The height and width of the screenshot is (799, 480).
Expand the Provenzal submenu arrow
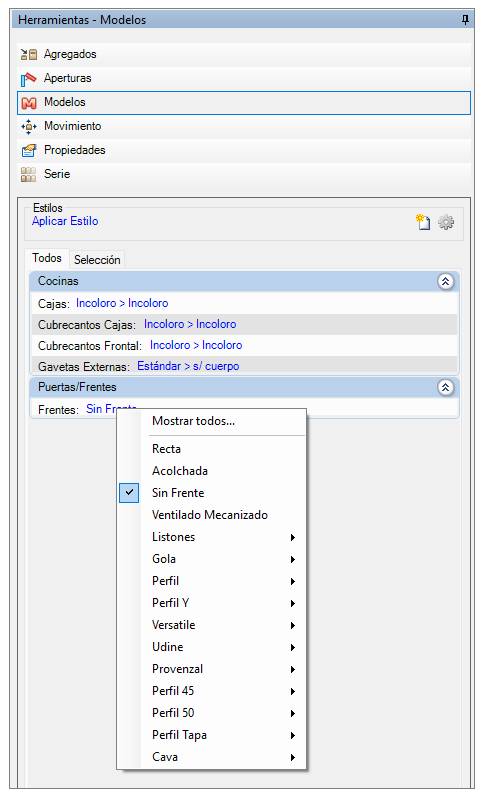click(x=293, y=669)
